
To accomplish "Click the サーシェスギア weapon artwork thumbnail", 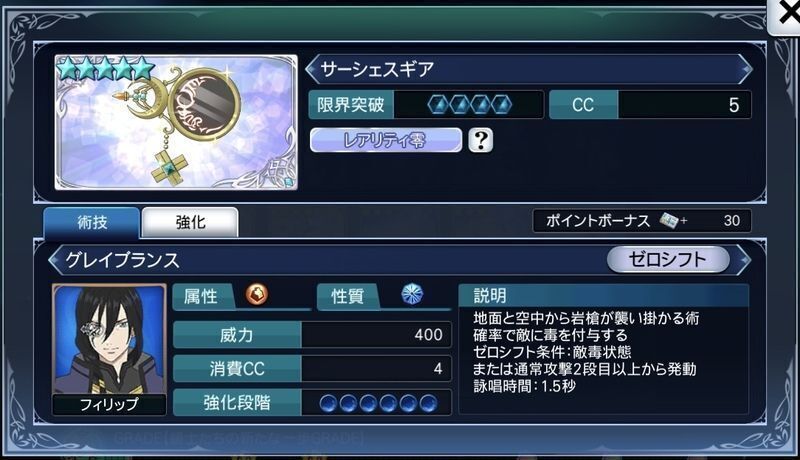I will (176, 122).
